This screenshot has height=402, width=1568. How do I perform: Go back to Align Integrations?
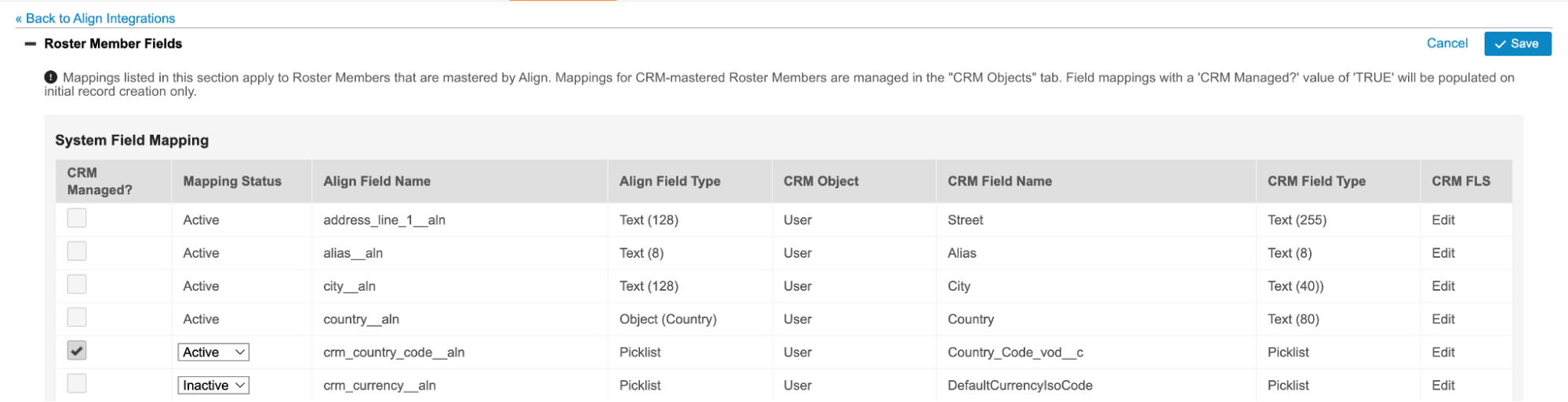tap(95, 18)
